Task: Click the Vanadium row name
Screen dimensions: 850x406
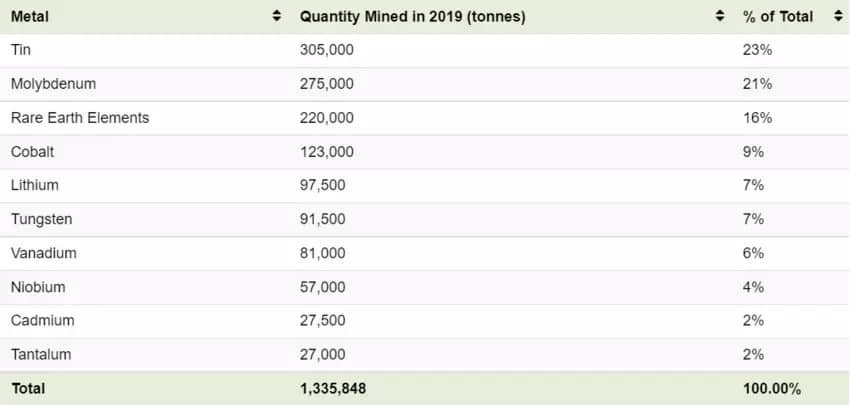Action: [x=43, y=253]
